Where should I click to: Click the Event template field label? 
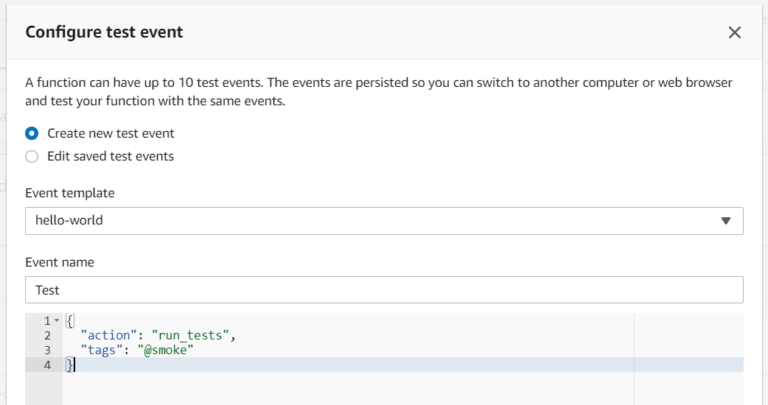point(69,193)
